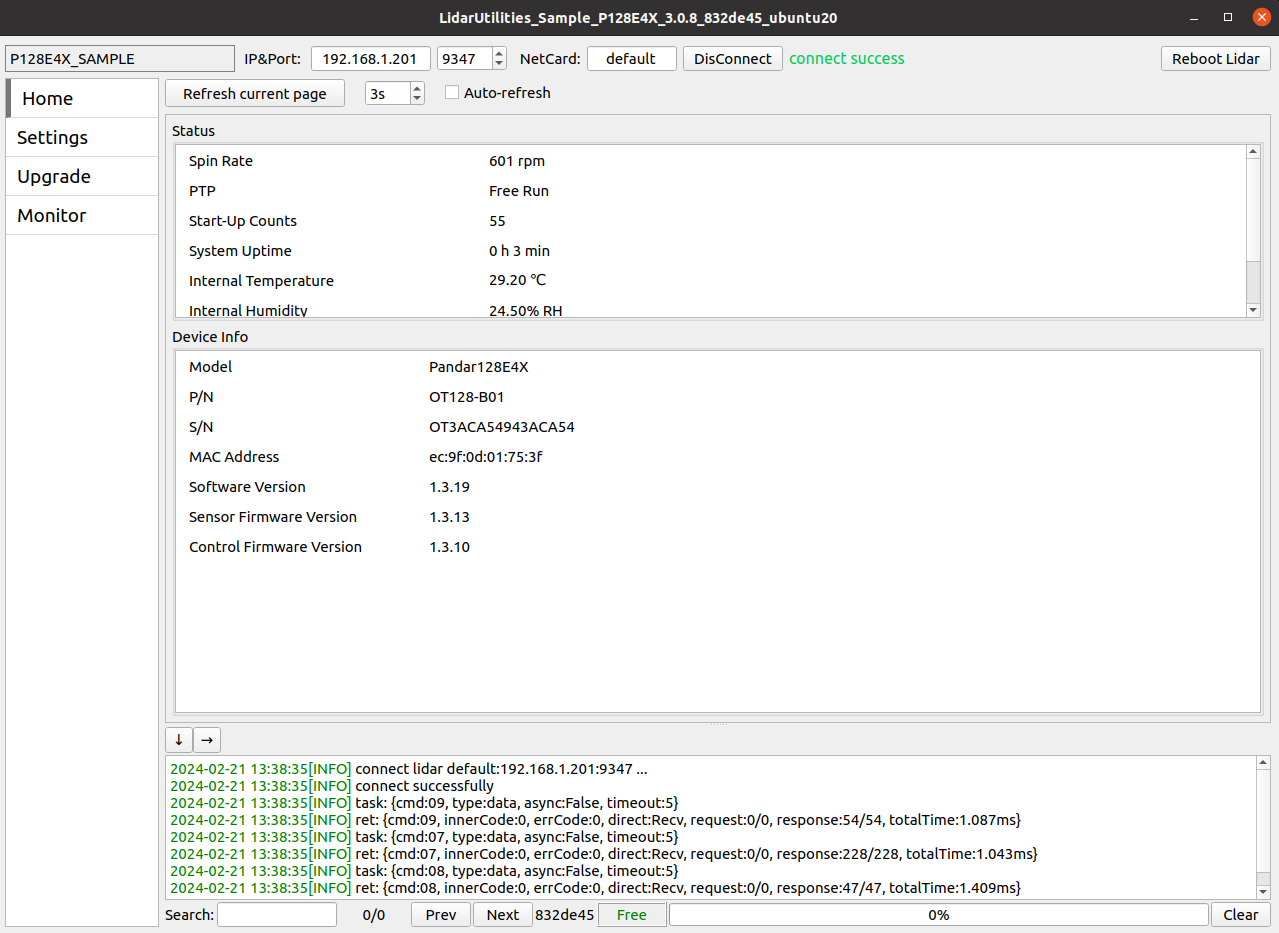
Task: Click the serial number OT3ACA54943ACA54
Action: (x=502, y=427)
